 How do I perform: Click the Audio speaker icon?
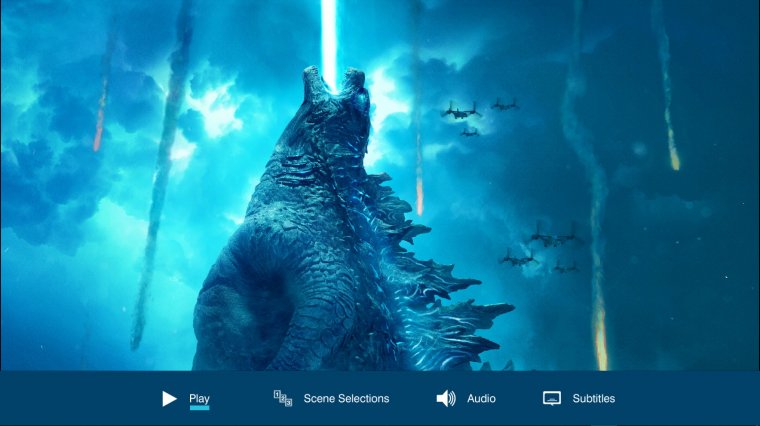(x=446, y=398)
